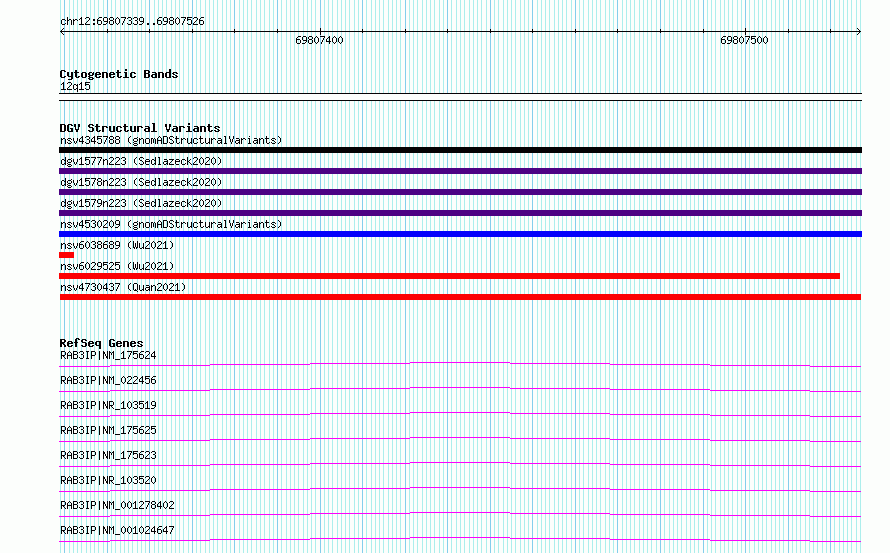
Task: Select the chr12:69807339..69807526 coordinate label
Action: 132,22
